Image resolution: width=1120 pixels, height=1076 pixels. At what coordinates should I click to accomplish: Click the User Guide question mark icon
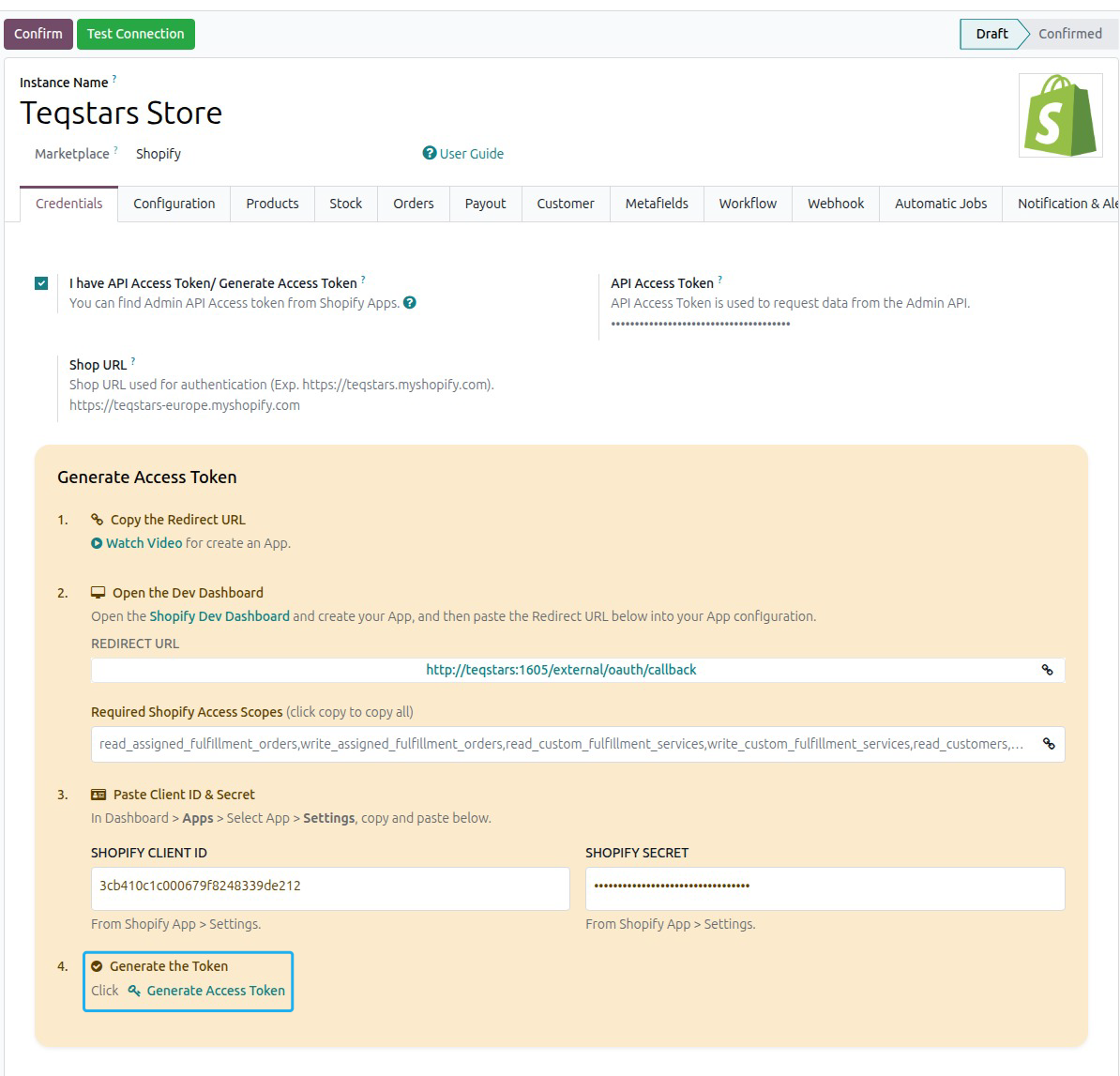click(x=430, y=153)
